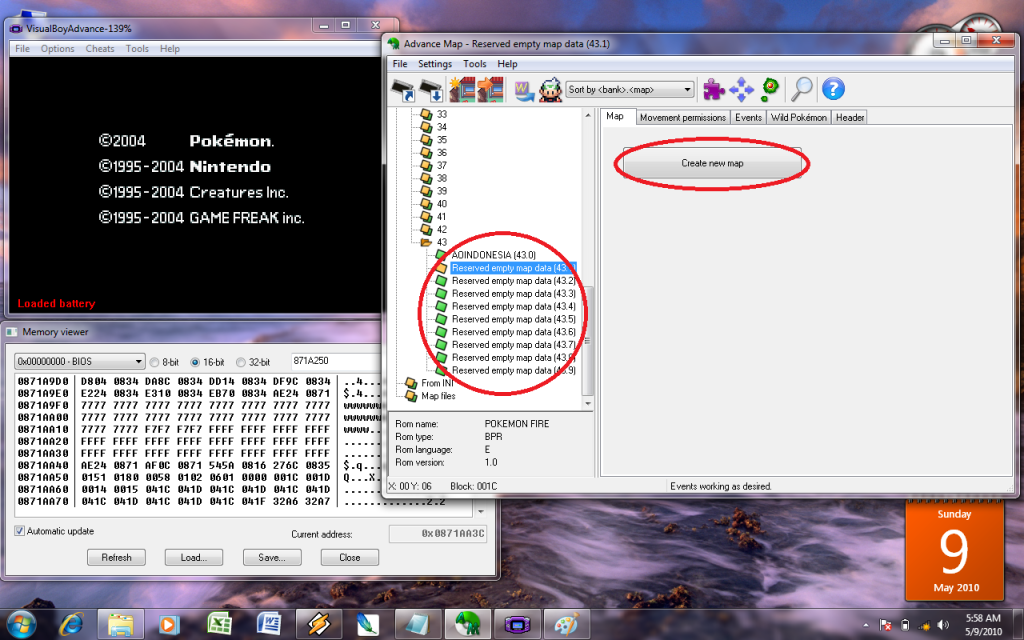Select the 8-bit radio button in Memory viewer

tap(154, 362)
